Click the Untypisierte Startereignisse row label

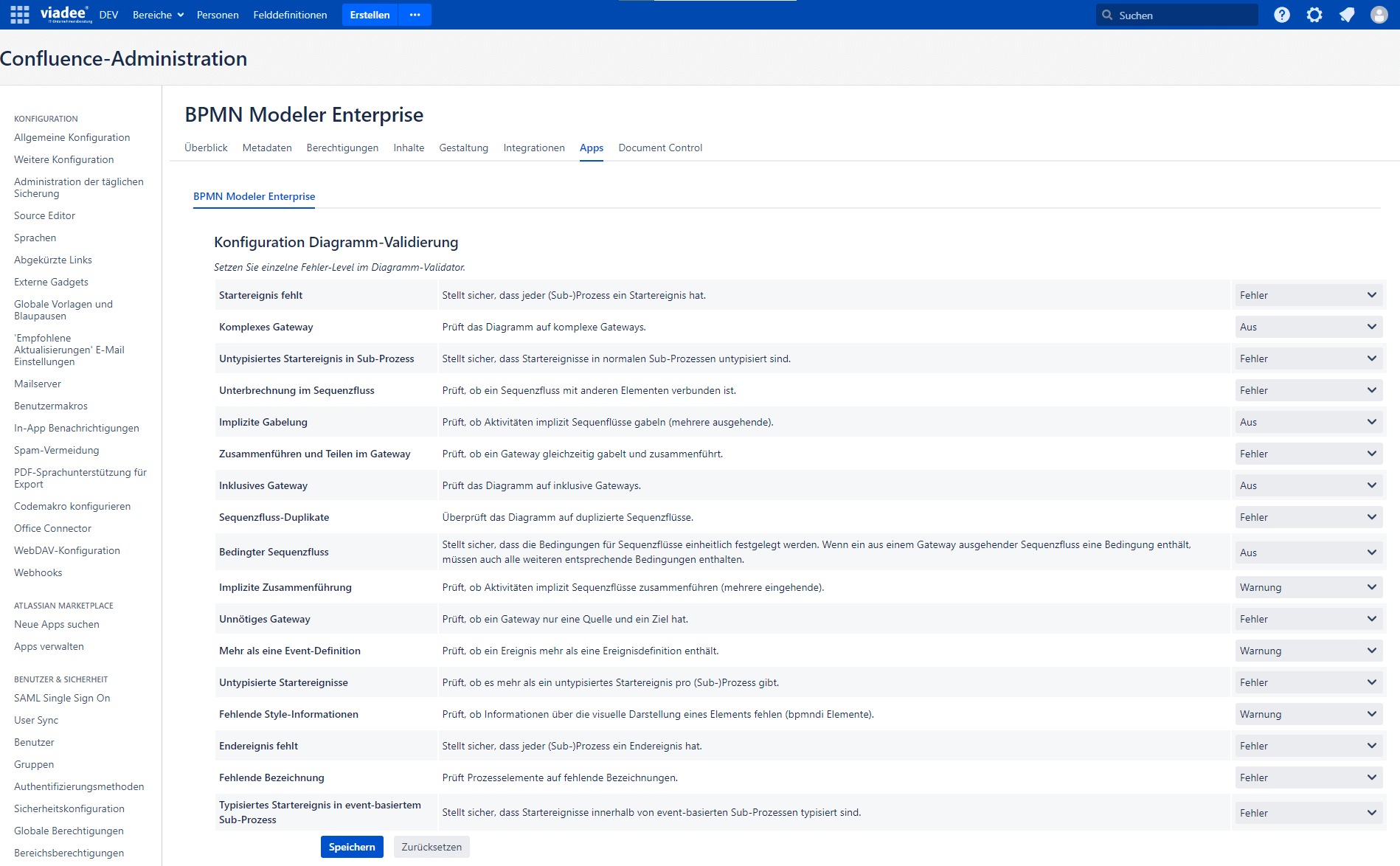pos(283,682)
